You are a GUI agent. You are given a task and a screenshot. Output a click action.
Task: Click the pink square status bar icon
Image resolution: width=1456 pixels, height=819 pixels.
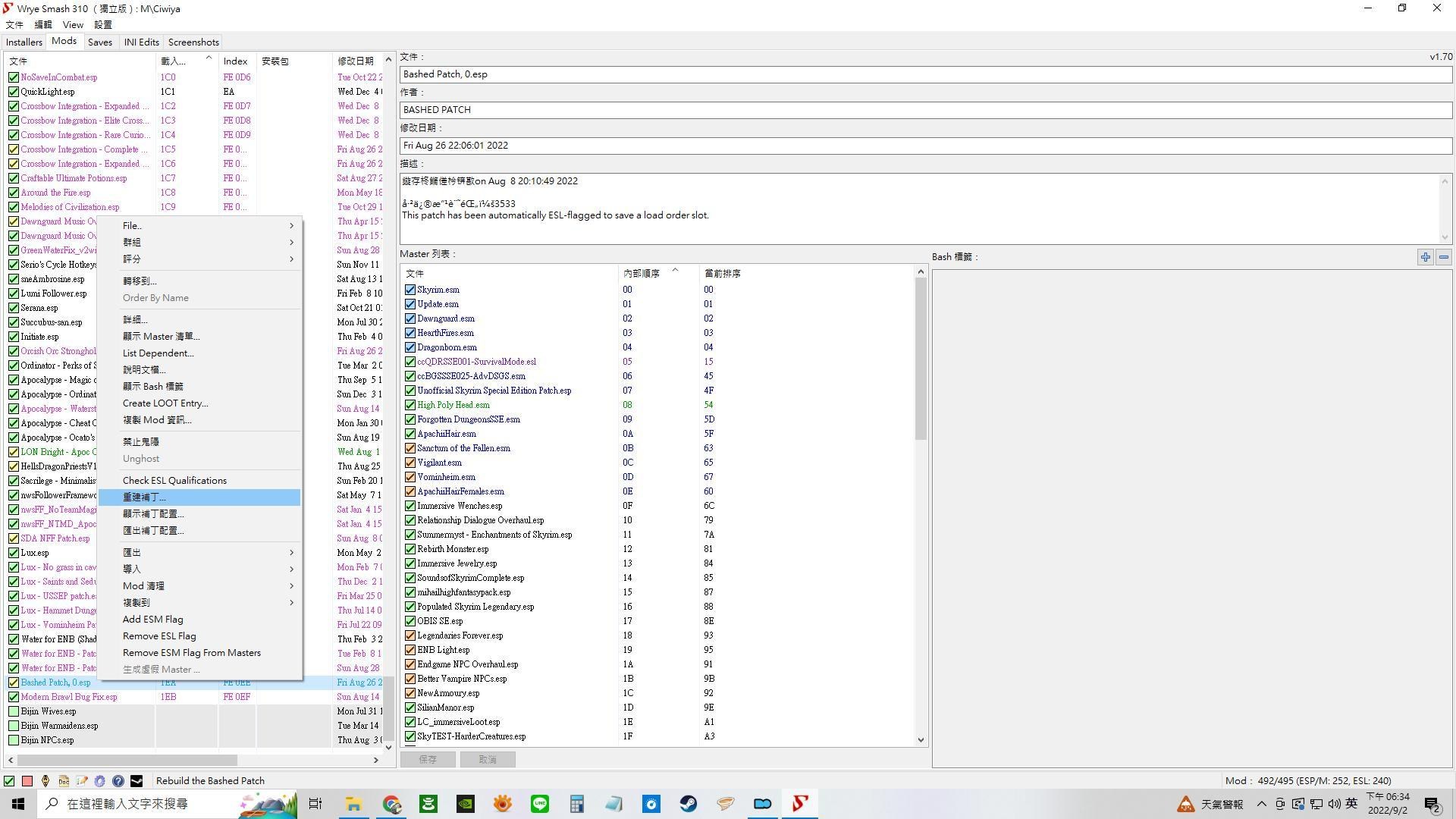[27, 780]
